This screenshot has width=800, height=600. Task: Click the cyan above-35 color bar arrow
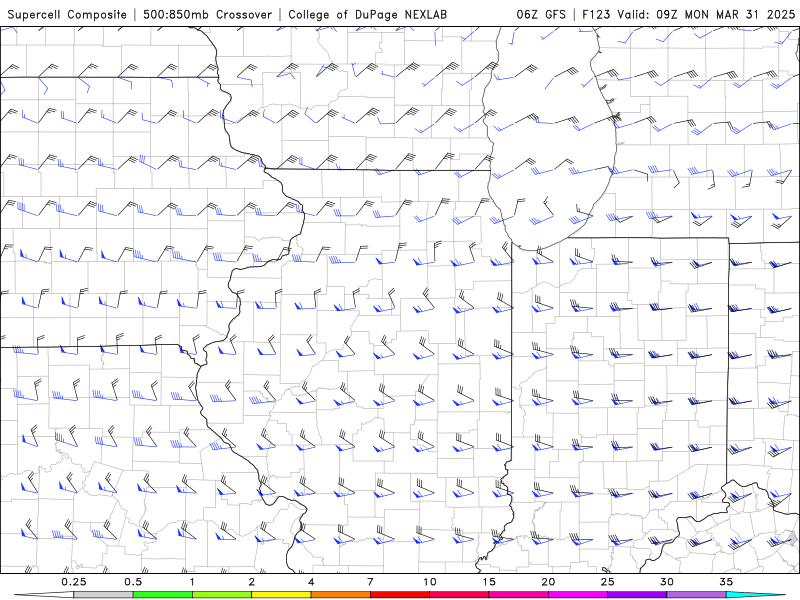point(756,595)
